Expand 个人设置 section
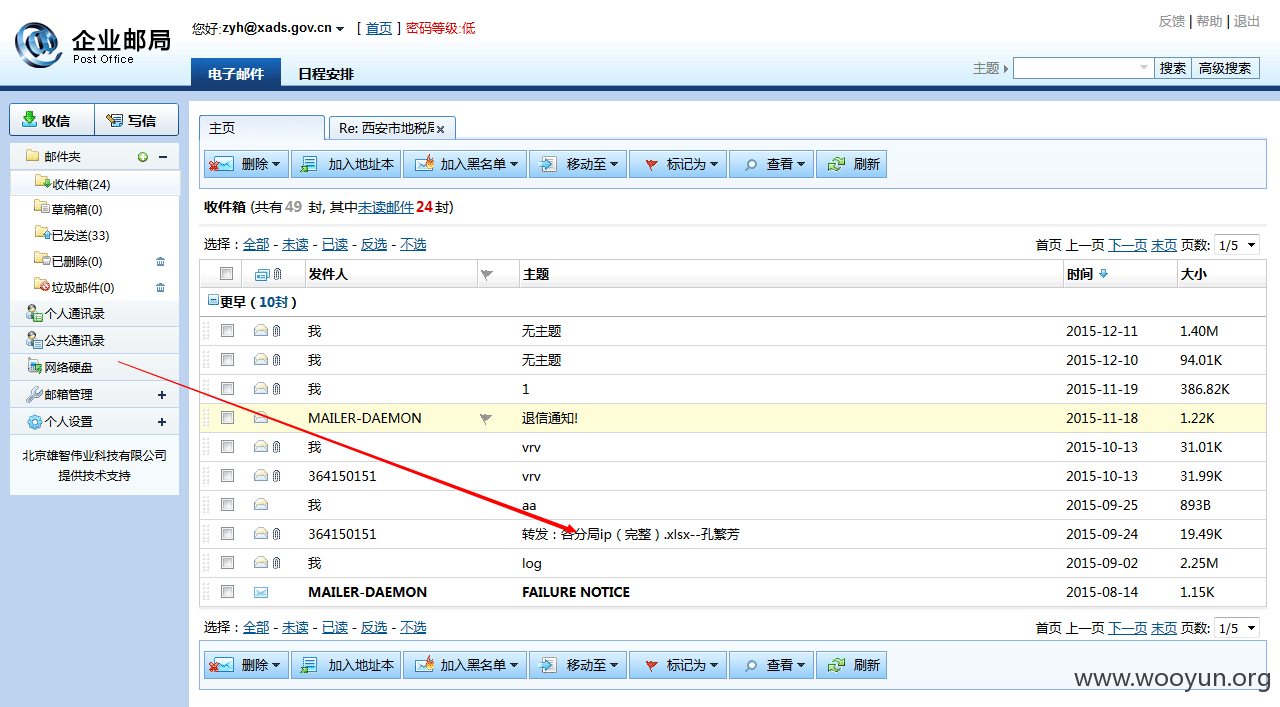1280x707 pixels. click(162, 422)
